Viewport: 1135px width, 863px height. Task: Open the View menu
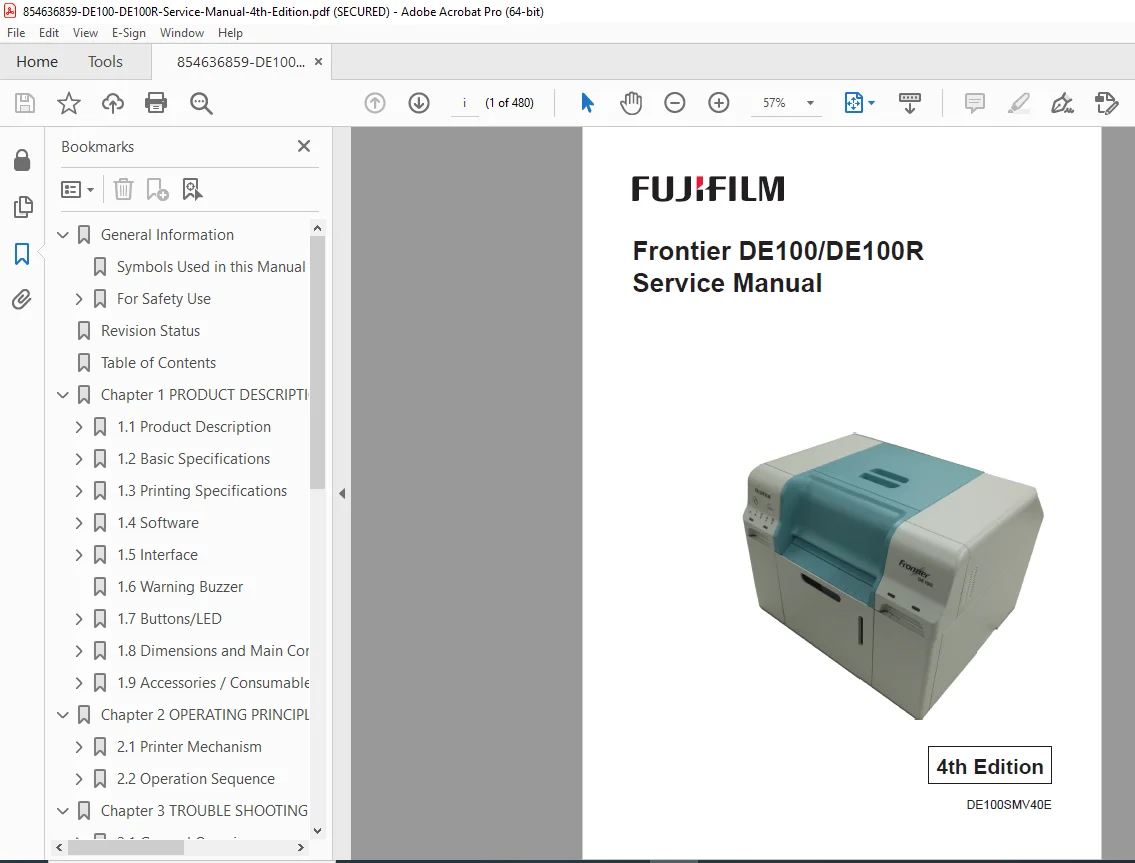[x=85, y=33]
